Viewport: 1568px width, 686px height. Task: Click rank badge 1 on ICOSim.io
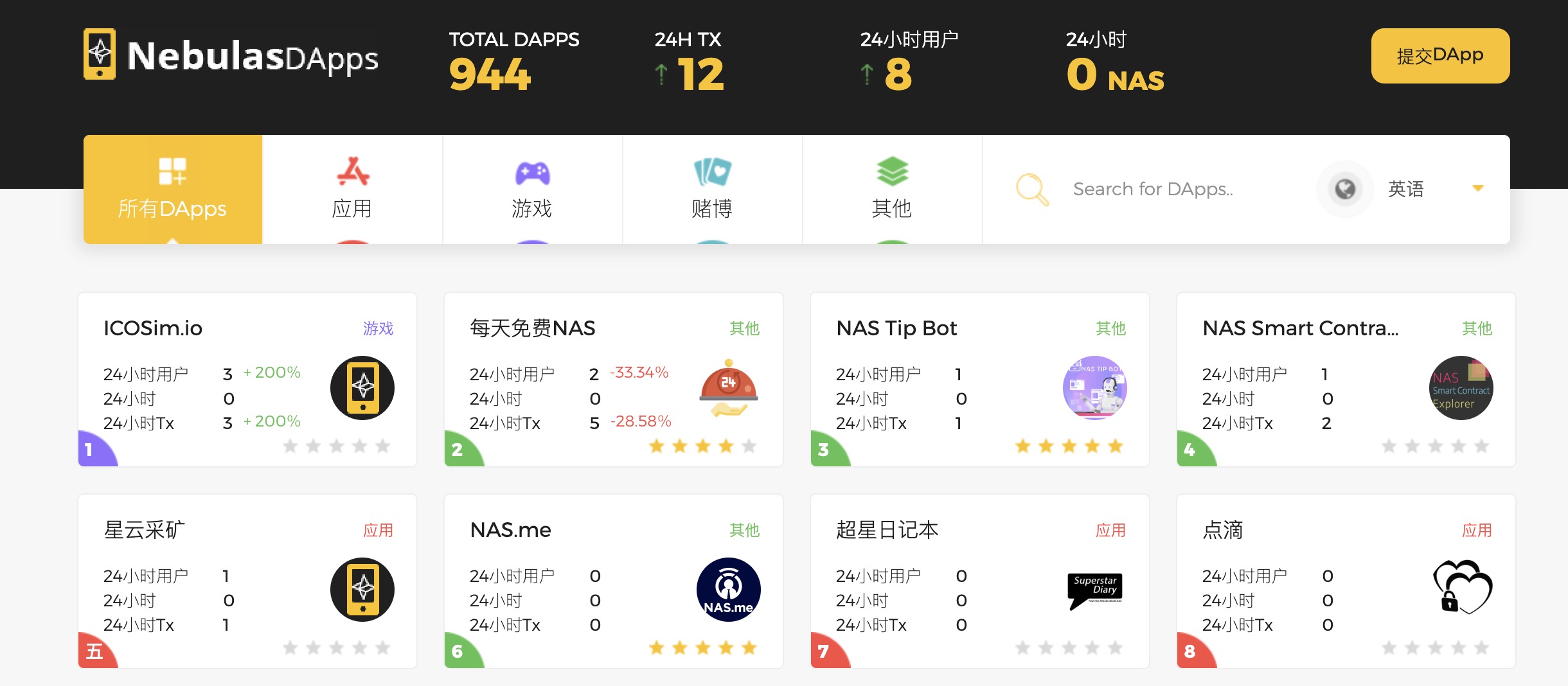pos(96,448)
